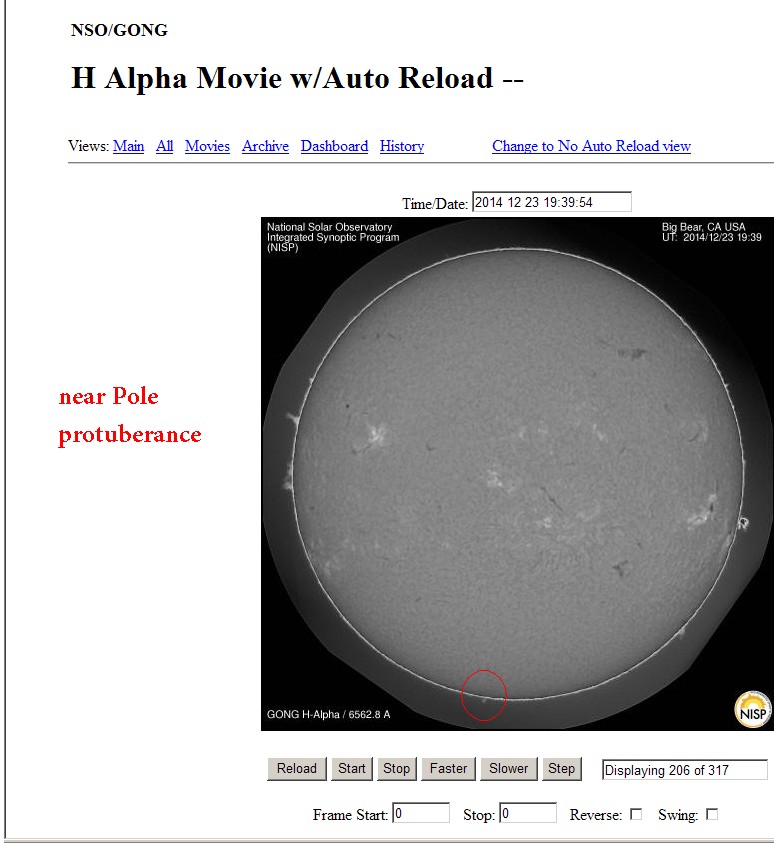Go to the Movies link

click(x=207, y=146)
